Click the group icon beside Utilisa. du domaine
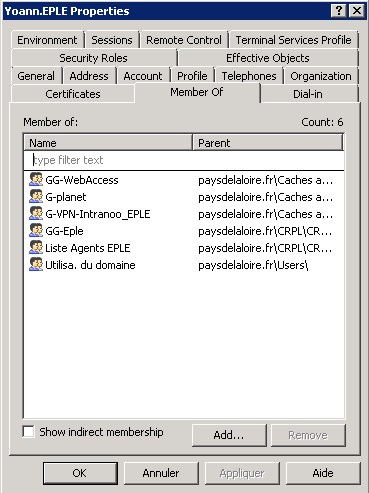 (36, 265)
